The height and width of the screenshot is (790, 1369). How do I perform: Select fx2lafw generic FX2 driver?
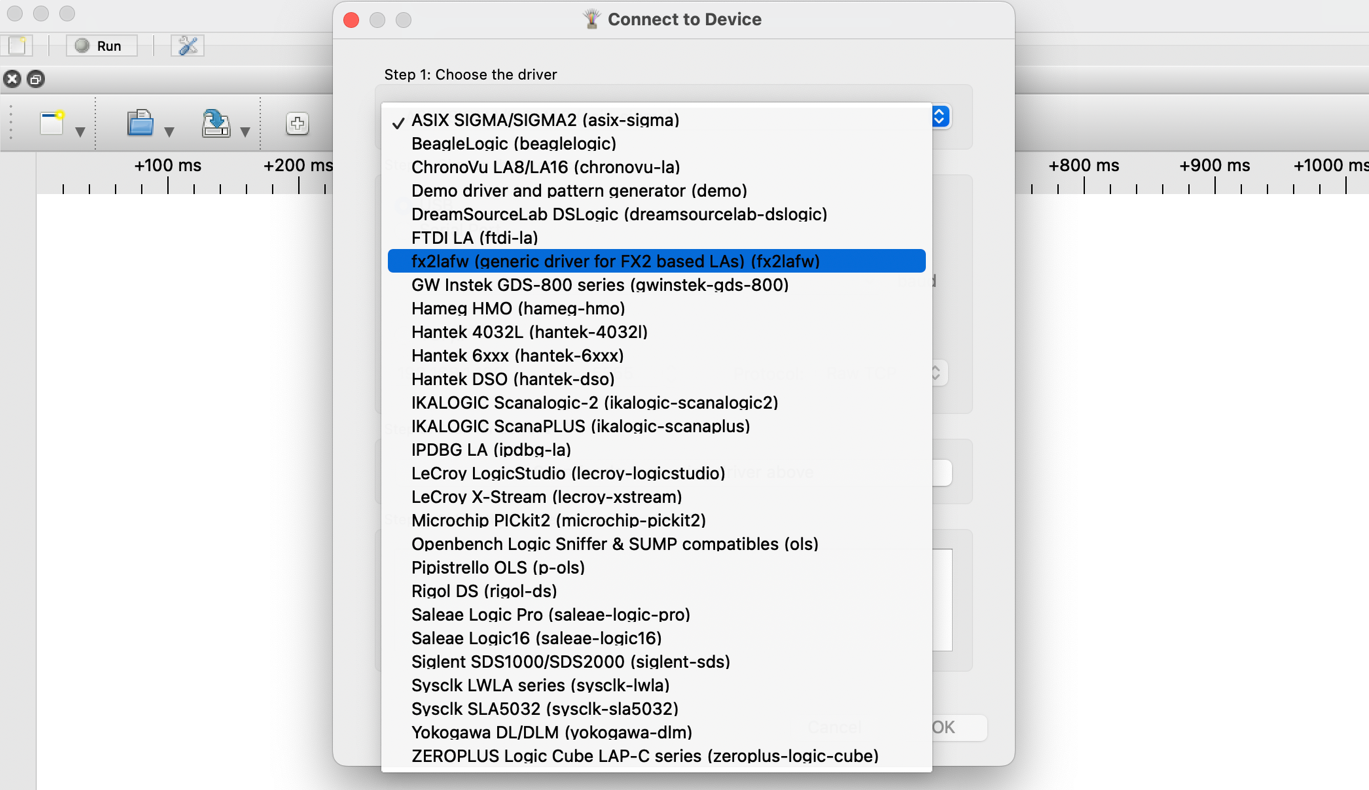(x=656, y=261)
